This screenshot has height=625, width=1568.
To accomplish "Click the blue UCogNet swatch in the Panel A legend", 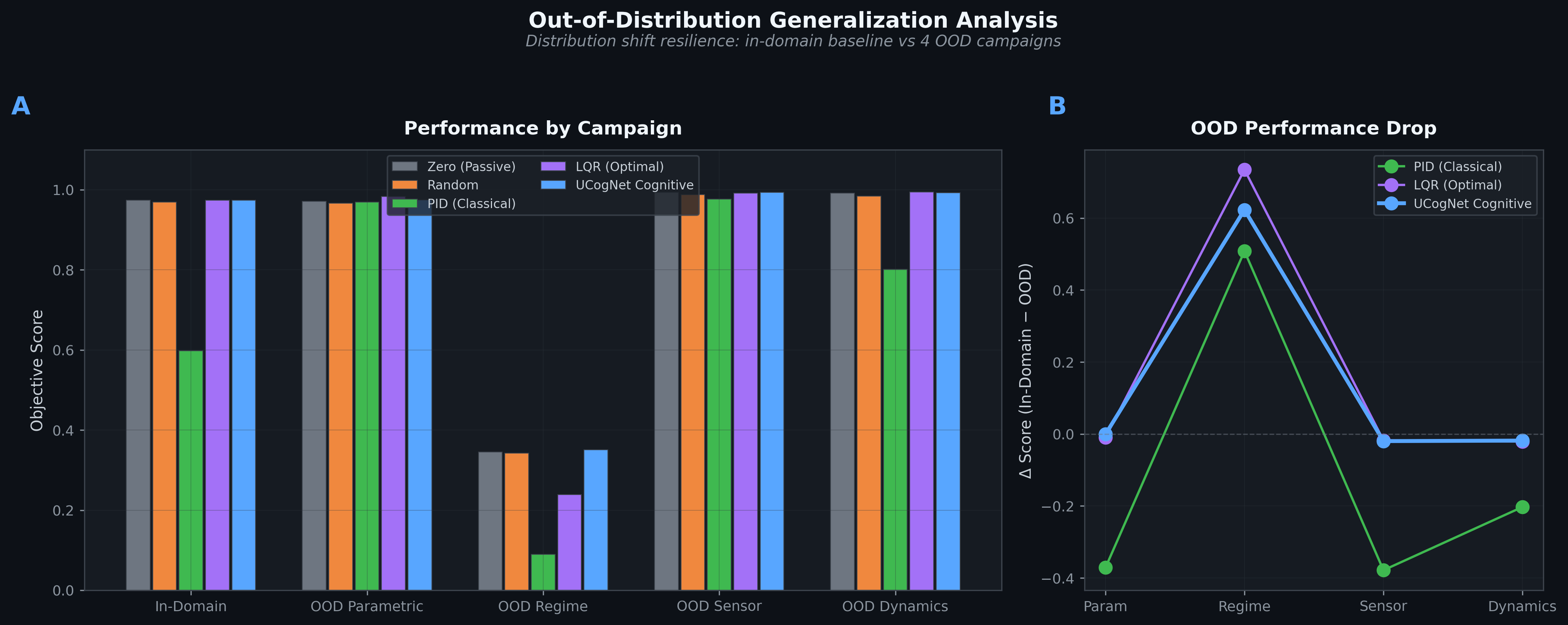I will click(x=553, y=185).
